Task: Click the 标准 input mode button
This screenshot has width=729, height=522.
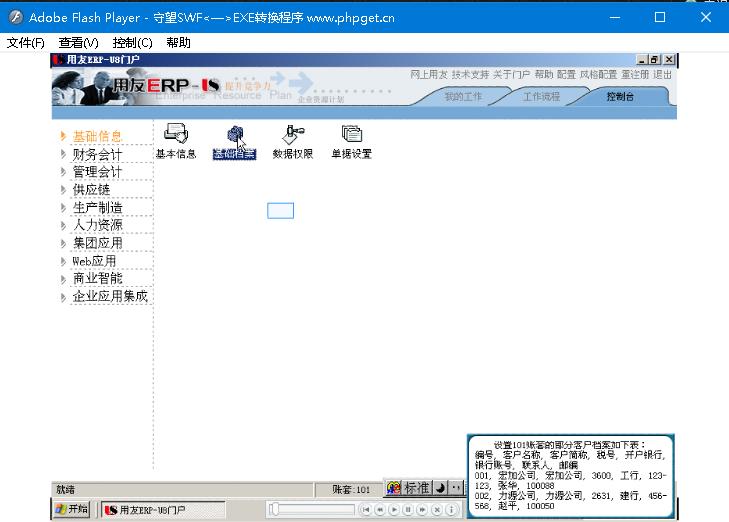Action: click(x=417, y=488)
